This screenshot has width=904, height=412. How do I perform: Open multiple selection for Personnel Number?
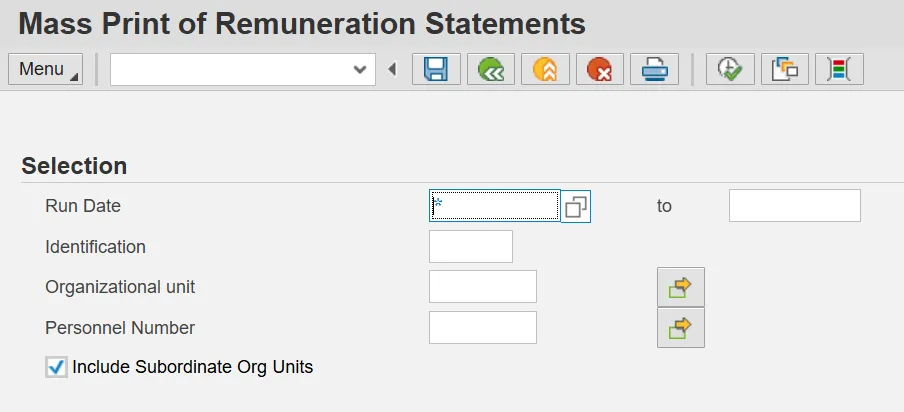pyautogui.click(x=680, y=327)
